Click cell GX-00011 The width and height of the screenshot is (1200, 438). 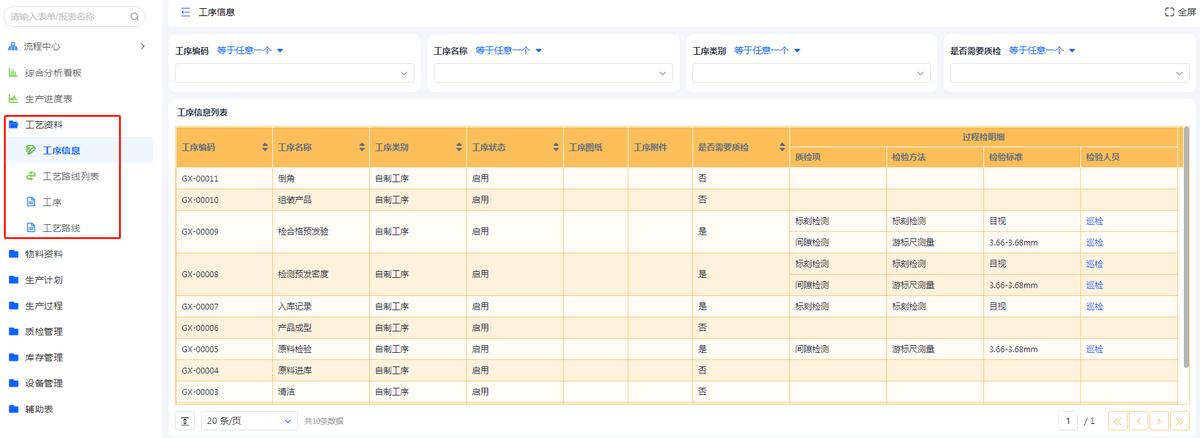tap(223, 178)
